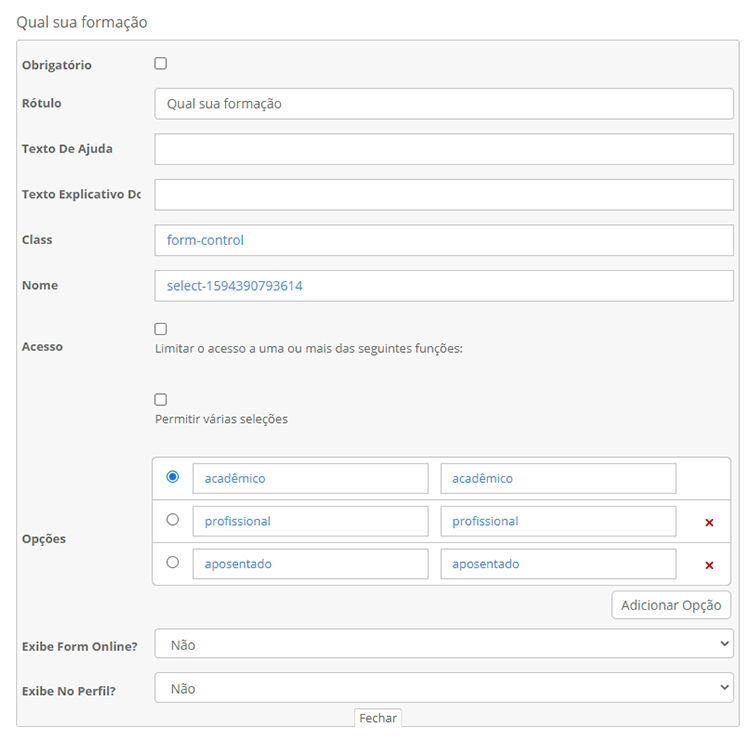Select the 'acadêmico' radio button
The image size is (756, 742).
pyautogui.click(x=173, y=477)
